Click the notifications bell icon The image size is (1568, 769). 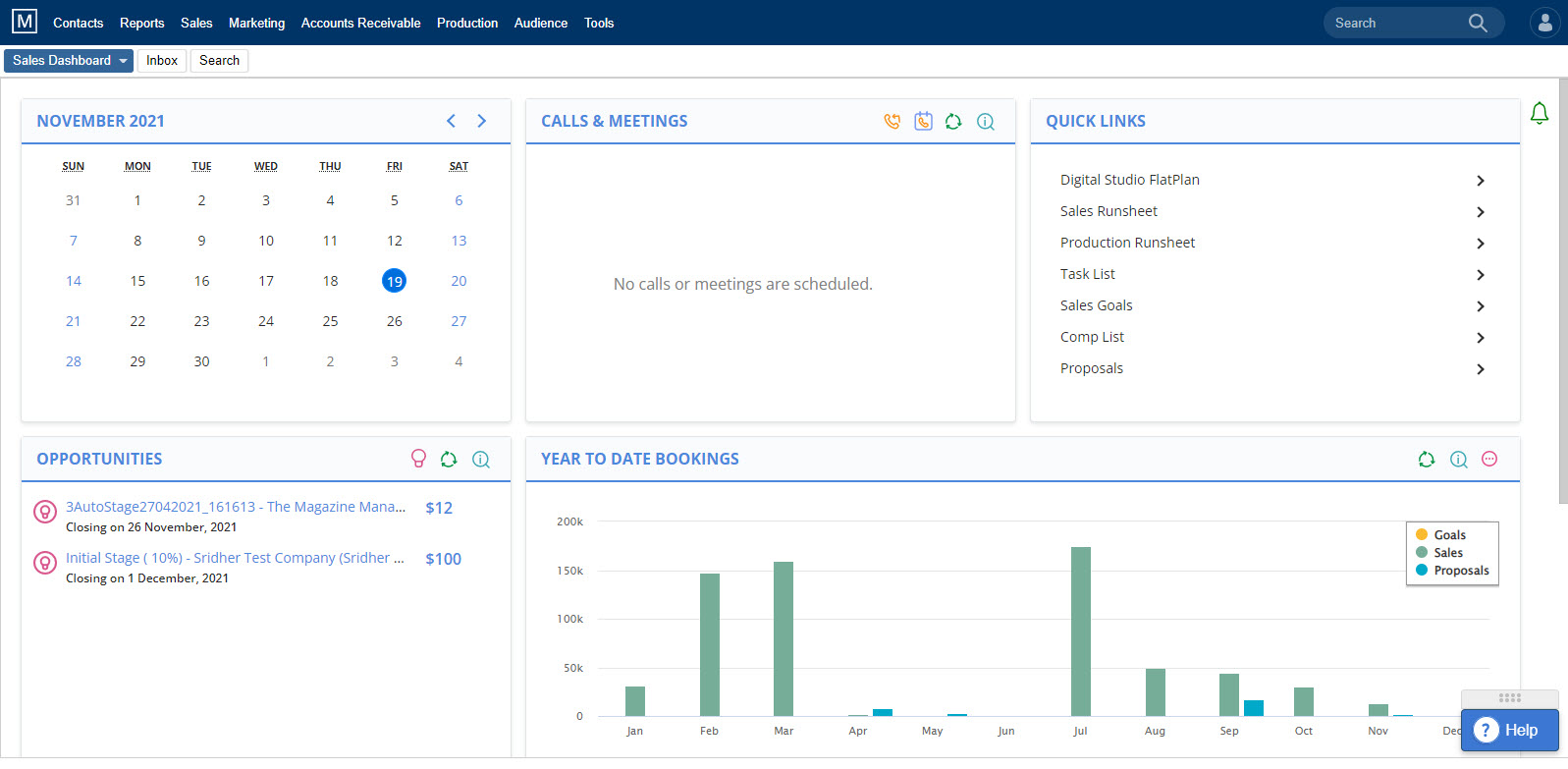tap(1540, 114)
